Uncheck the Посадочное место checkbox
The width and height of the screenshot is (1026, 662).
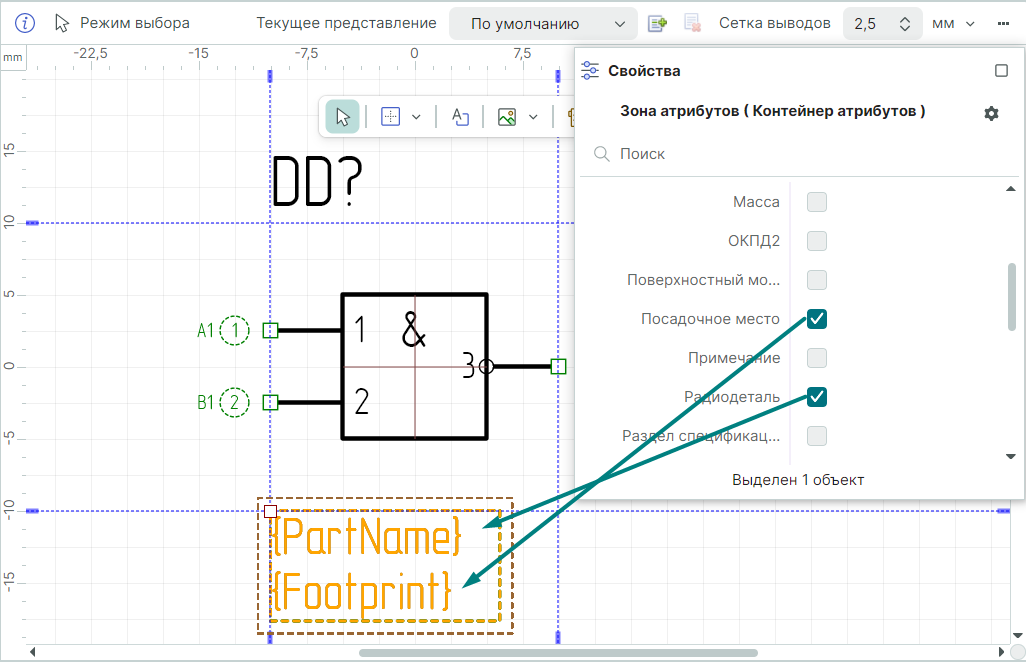[817, 319]
